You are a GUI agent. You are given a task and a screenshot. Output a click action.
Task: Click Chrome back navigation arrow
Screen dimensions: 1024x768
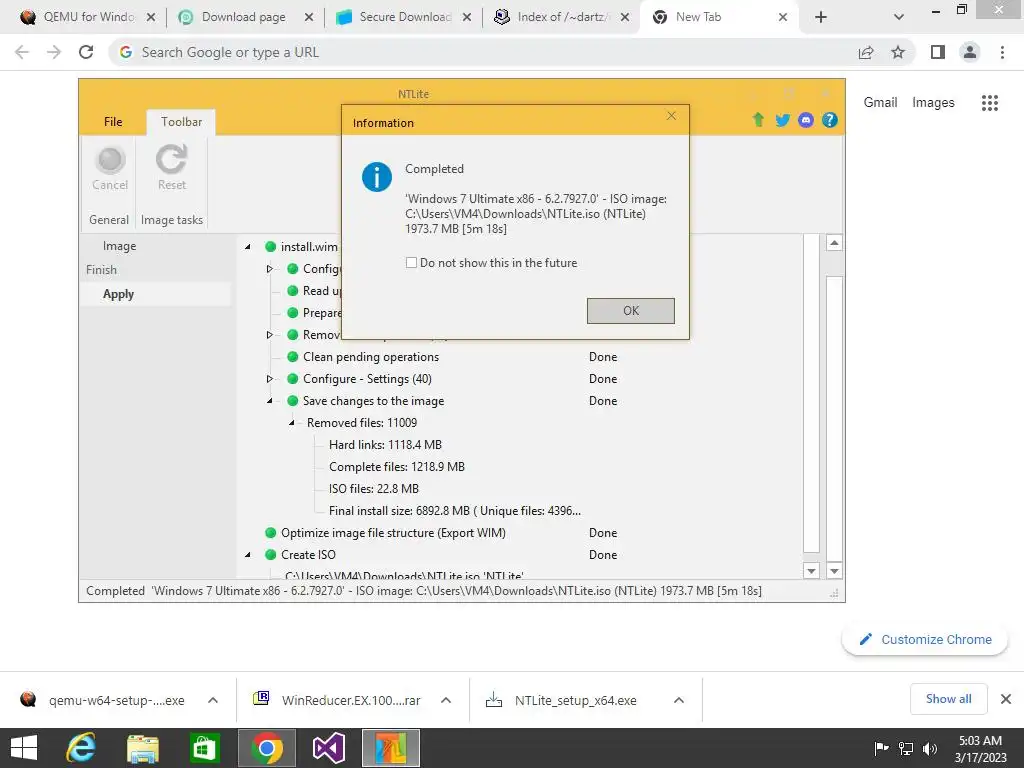click(x=22, y=52)
